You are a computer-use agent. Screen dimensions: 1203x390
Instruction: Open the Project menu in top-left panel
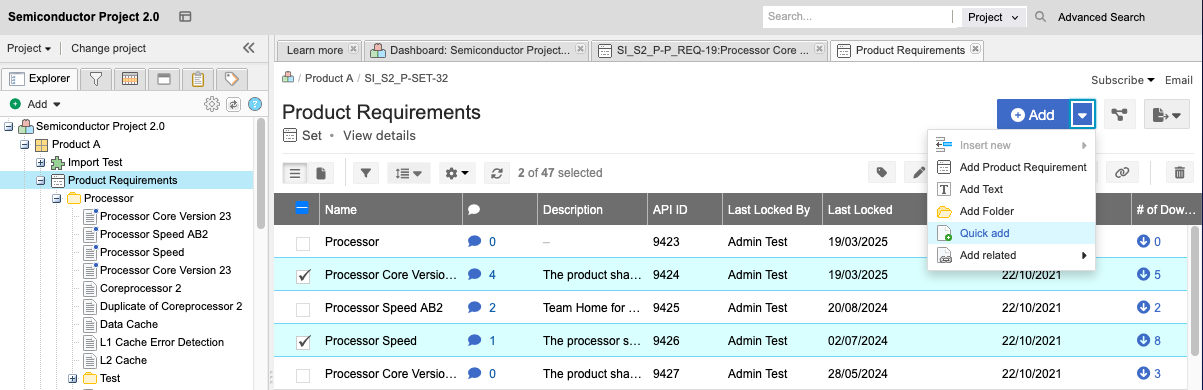point(29,48)
